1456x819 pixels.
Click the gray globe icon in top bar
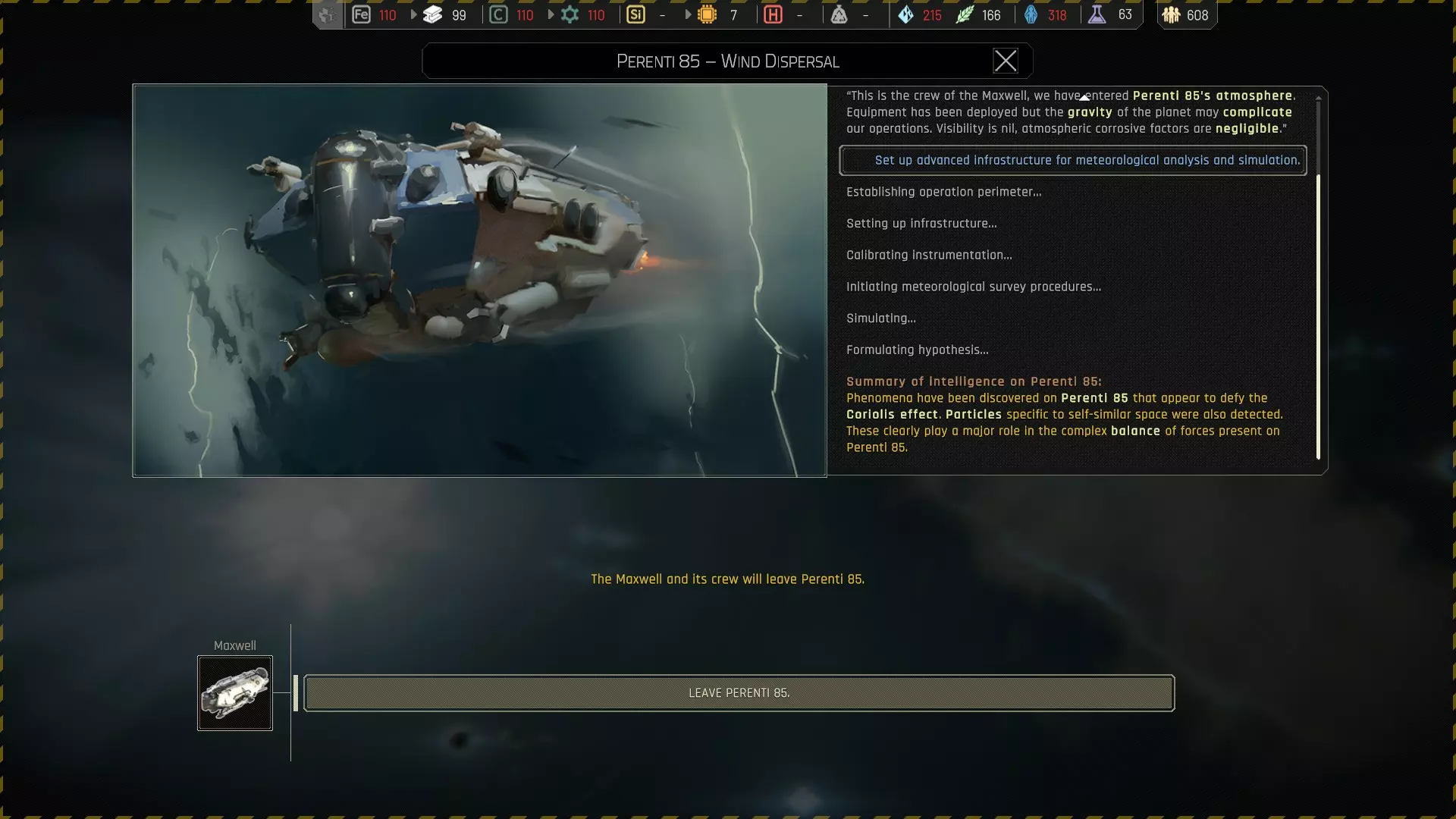327,14
